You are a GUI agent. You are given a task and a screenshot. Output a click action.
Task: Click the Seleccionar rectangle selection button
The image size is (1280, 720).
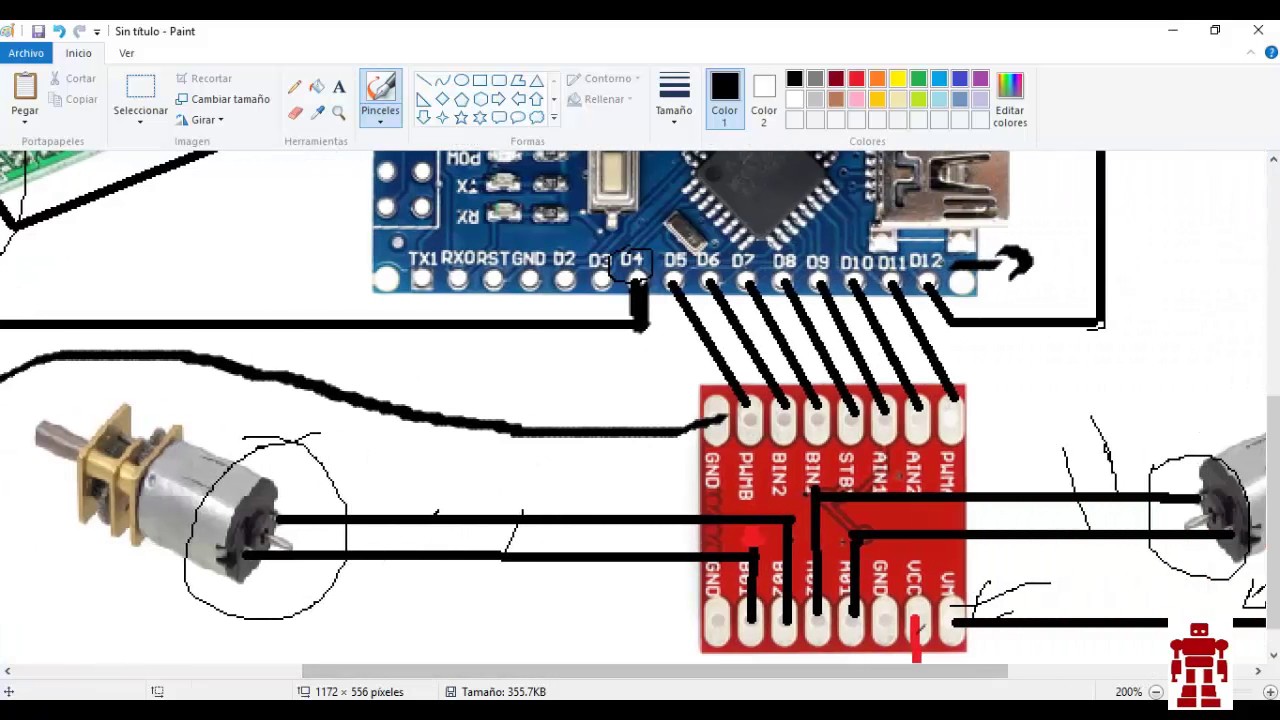click(x=140, y=92)
